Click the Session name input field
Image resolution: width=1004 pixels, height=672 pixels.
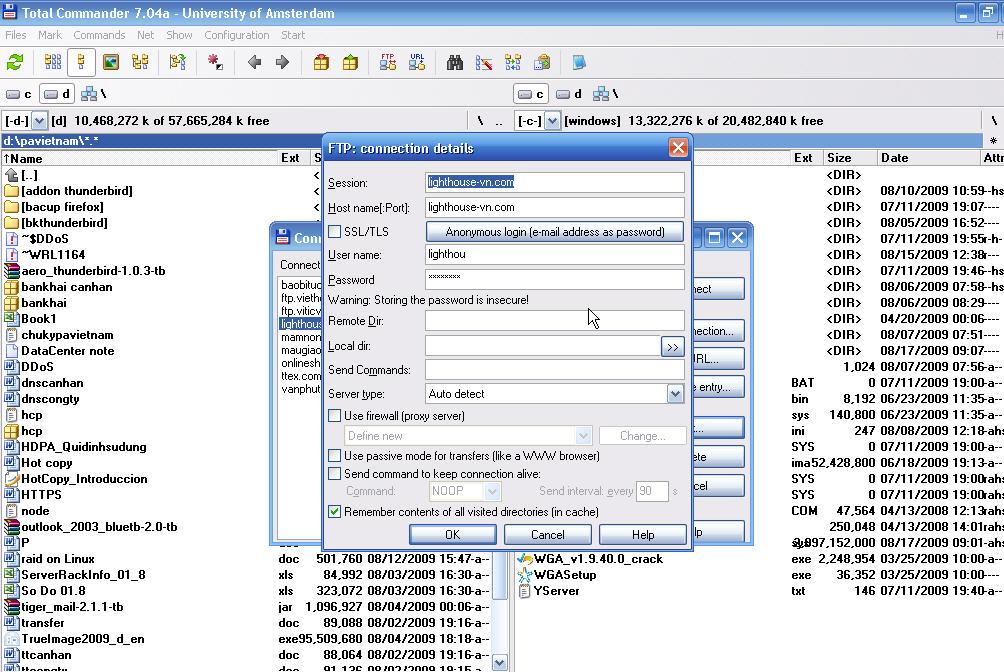click(x=555, y=182)
